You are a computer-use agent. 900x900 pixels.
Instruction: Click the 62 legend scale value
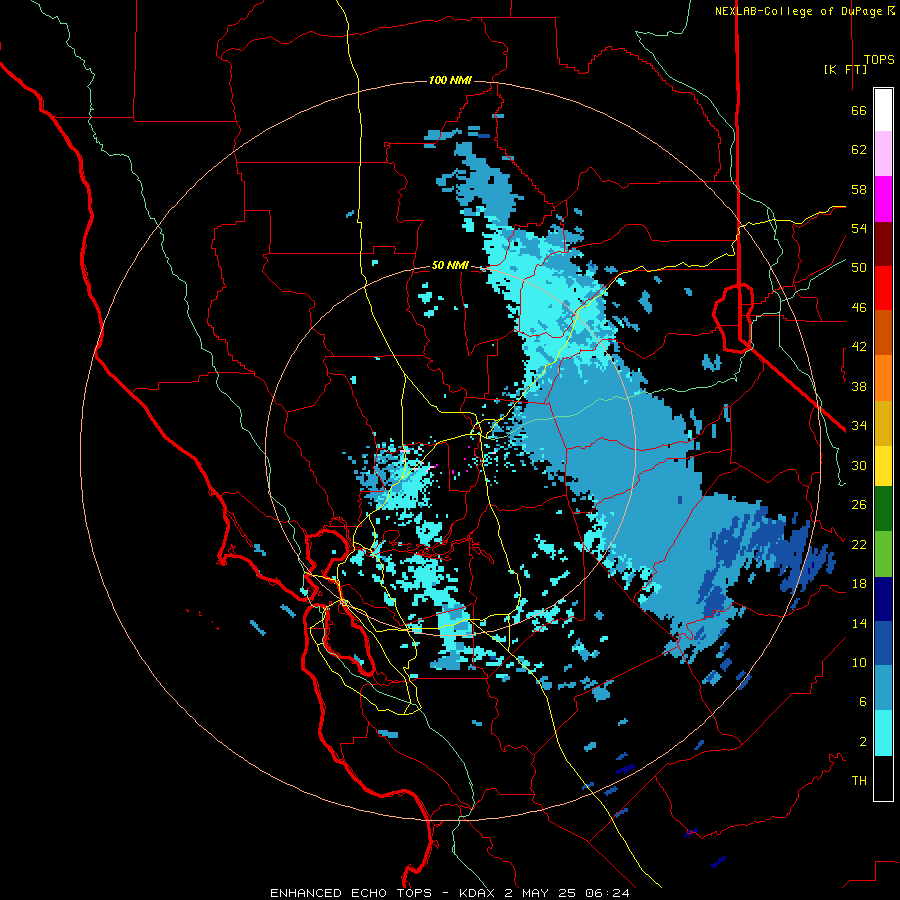[x=859, y=150]
